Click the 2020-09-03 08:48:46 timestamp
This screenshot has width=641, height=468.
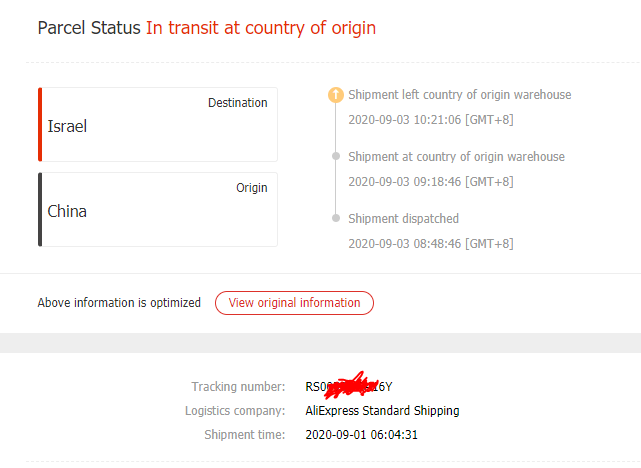point(431,244)
